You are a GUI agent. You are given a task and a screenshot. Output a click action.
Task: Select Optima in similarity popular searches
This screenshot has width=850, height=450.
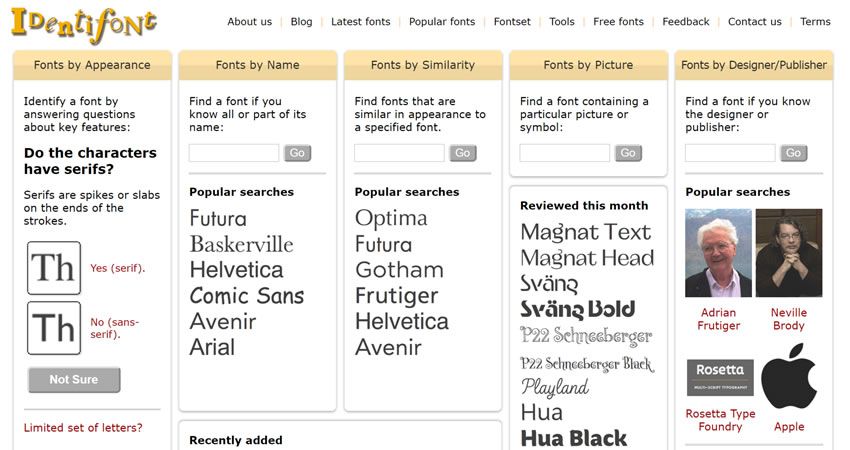pos(390,218)
